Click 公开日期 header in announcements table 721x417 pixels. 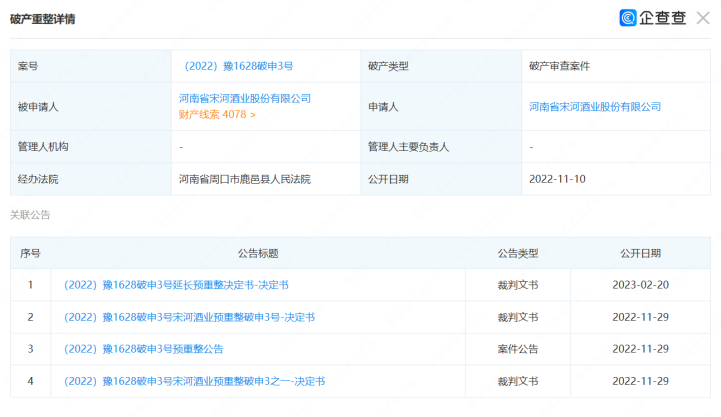tap(640, 254)
